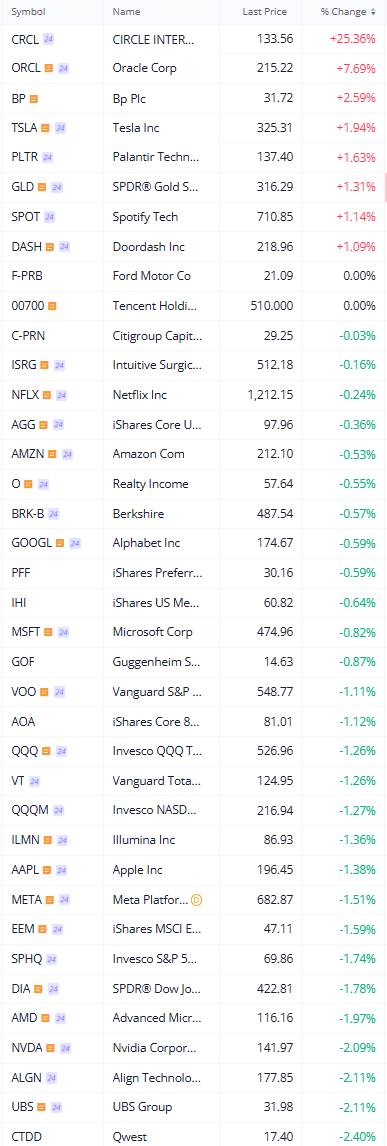
Task: Open the Netflix Inc stock row
Action: 194,395
